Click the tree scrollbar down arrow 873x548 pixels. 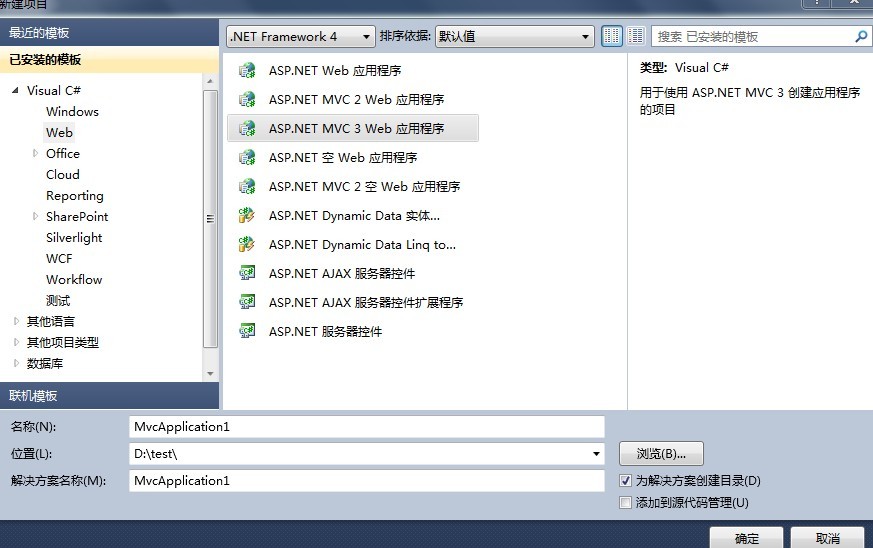(x=210, y=374)
